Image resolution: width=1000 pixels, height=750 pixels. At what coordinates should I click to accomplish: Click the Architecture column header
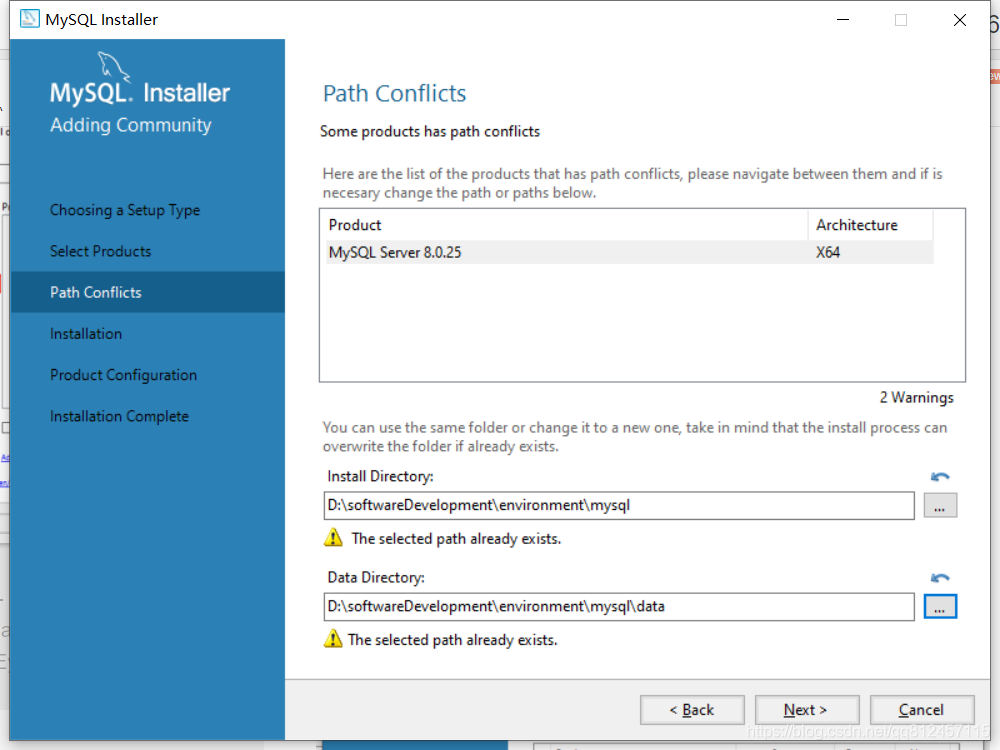click(871, 225)
